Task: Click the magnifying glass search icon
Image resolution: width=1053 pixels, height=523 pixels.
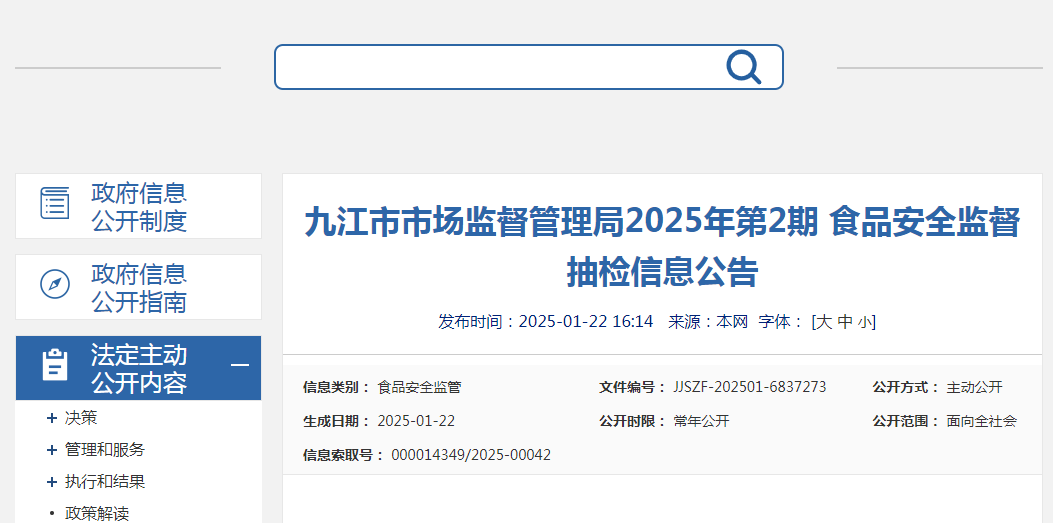Action: (x=743, y=67)
